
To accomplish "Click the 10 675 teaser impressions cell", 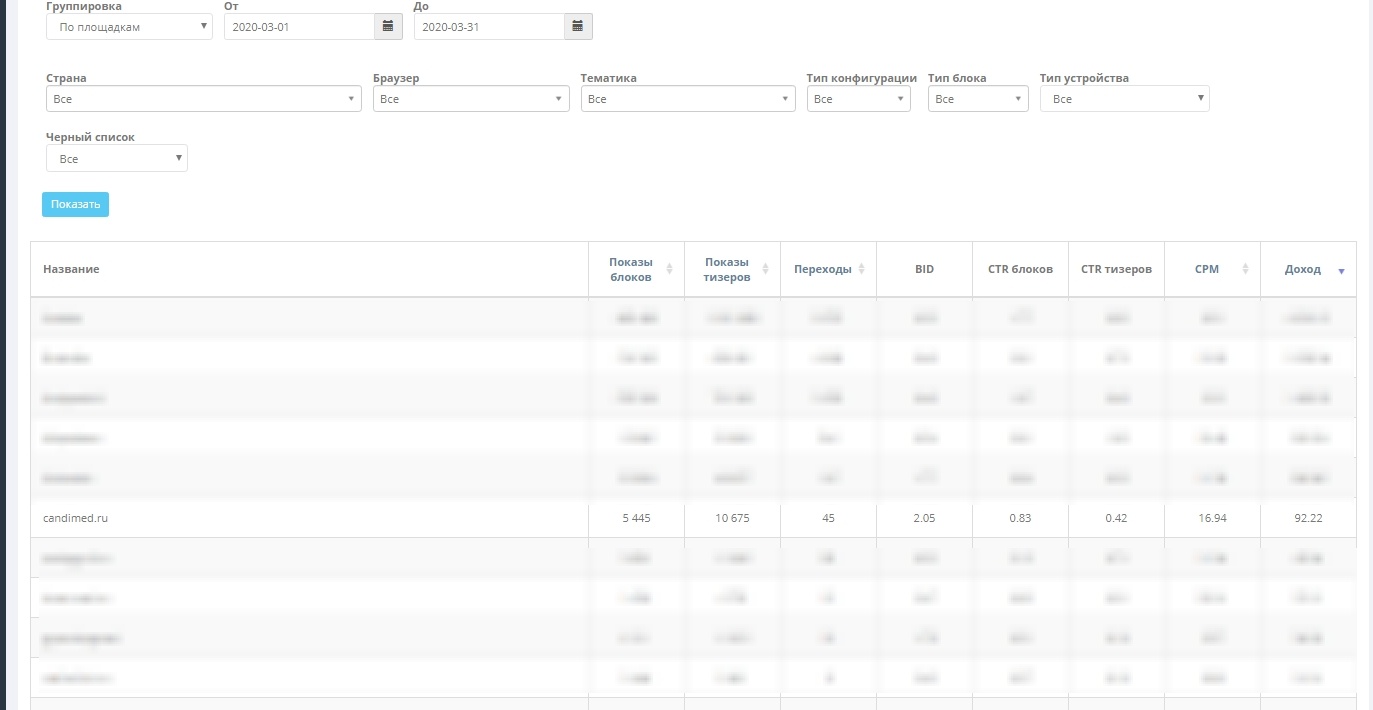I will (732, 518).
